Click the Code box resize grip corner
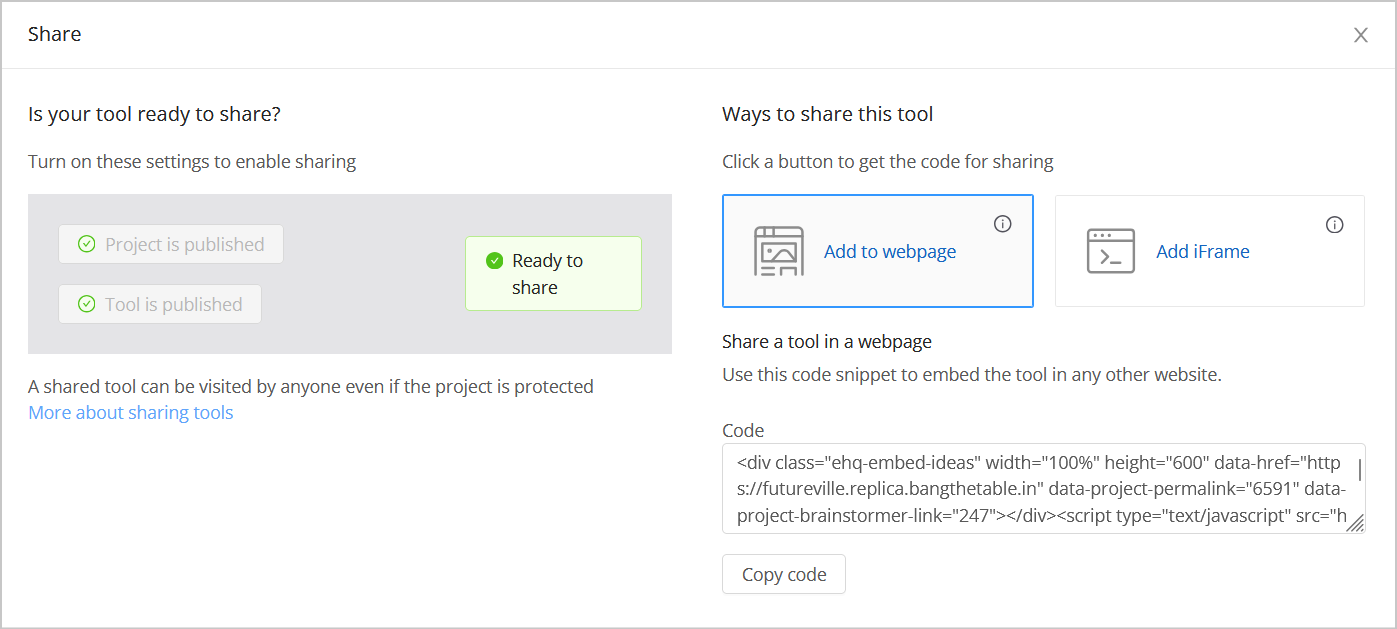1397x629 pixels. click(1355, 523)
